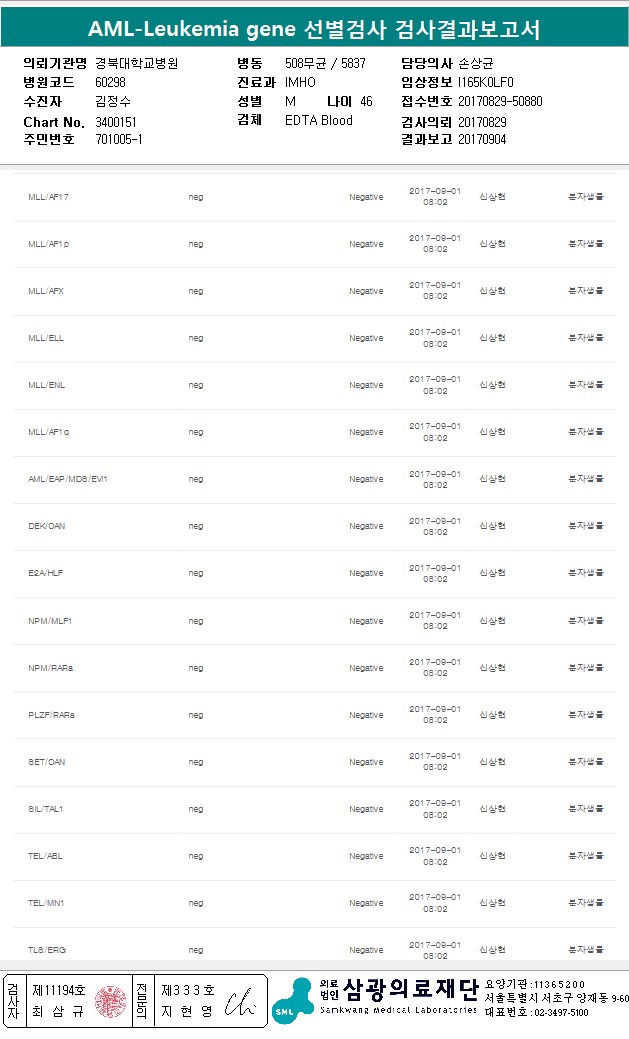The image size is (629, 1039).
Task: Click 분자생물 label in the MLL/ELL row
Action: 586,338
